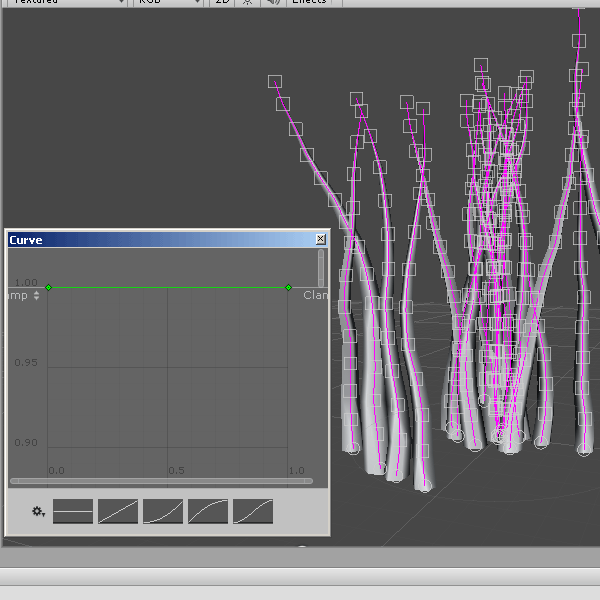Apply the ease-out curve preset
The width and height of the screenshot is (600, 600).
pos(208,511)
